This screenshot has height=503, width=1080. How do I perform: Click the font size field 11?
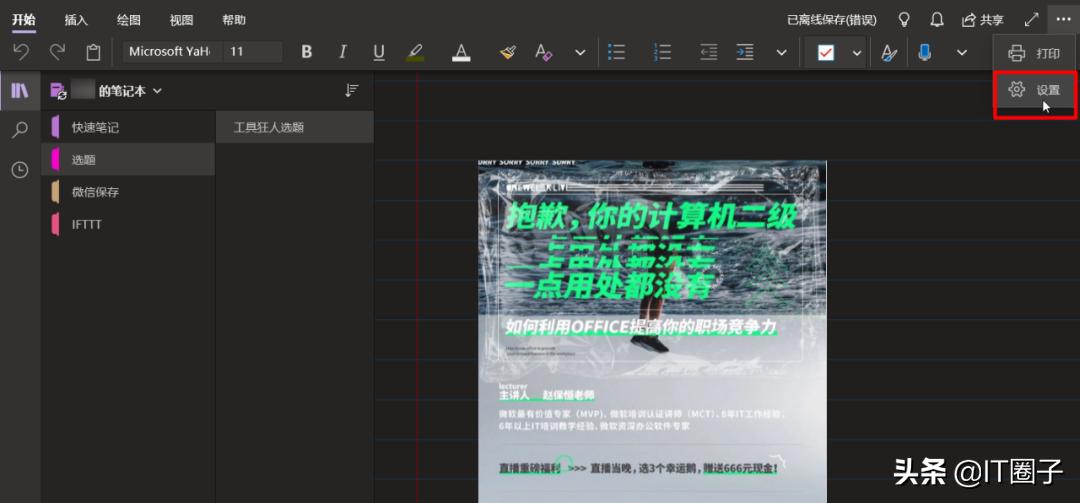point(253,52)
